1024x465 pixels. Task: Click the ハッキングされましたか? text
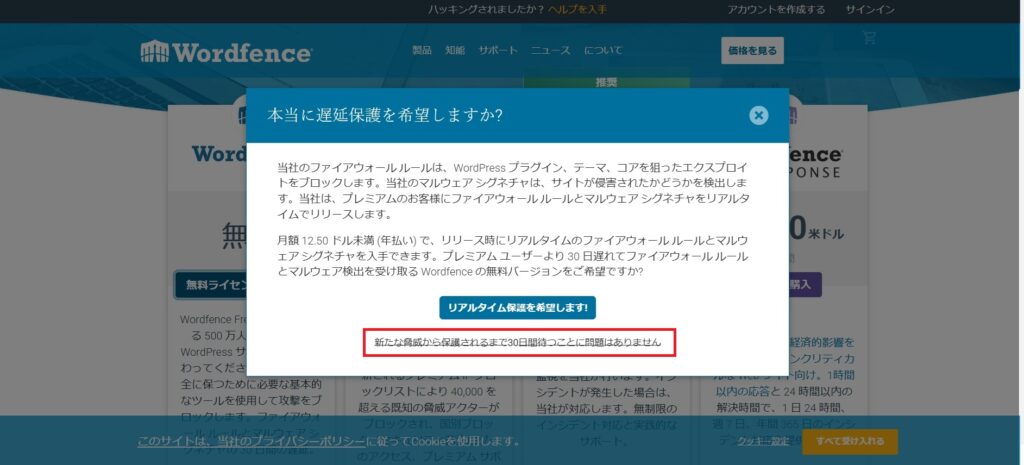487,10
